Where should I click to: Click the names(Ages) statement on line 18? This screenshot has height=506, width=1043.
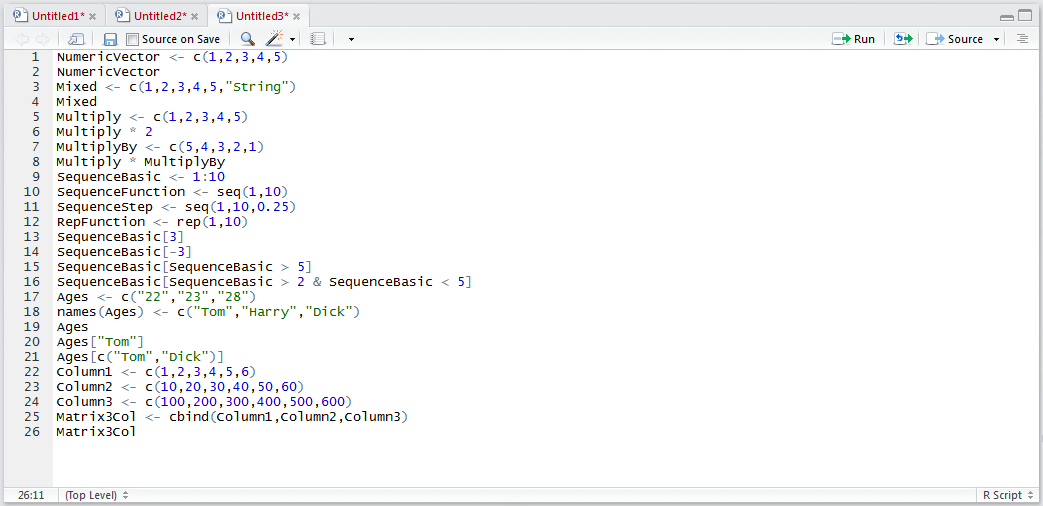[x=208, y=311]
